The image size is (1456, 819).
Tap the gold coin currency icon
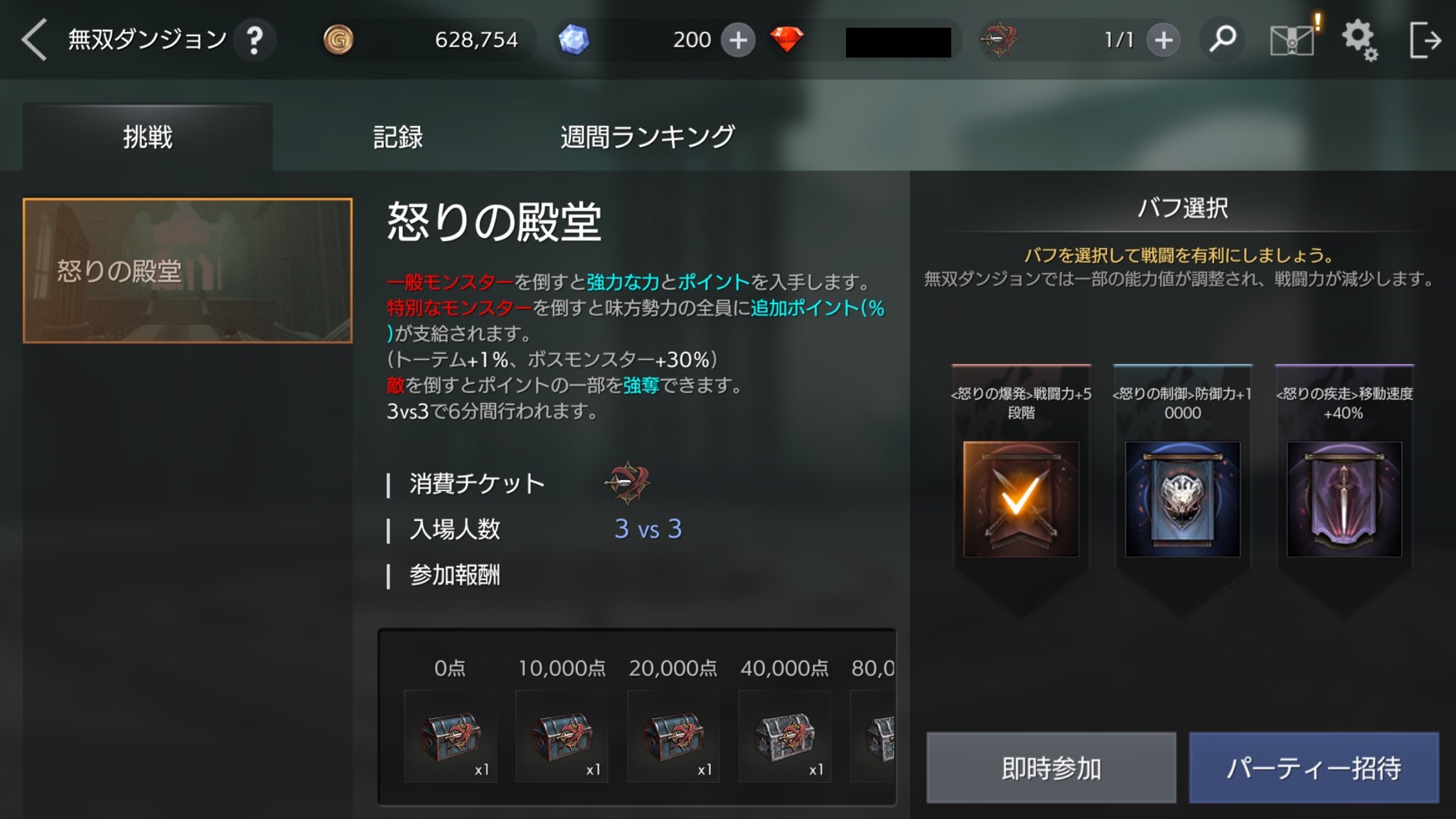338,40
